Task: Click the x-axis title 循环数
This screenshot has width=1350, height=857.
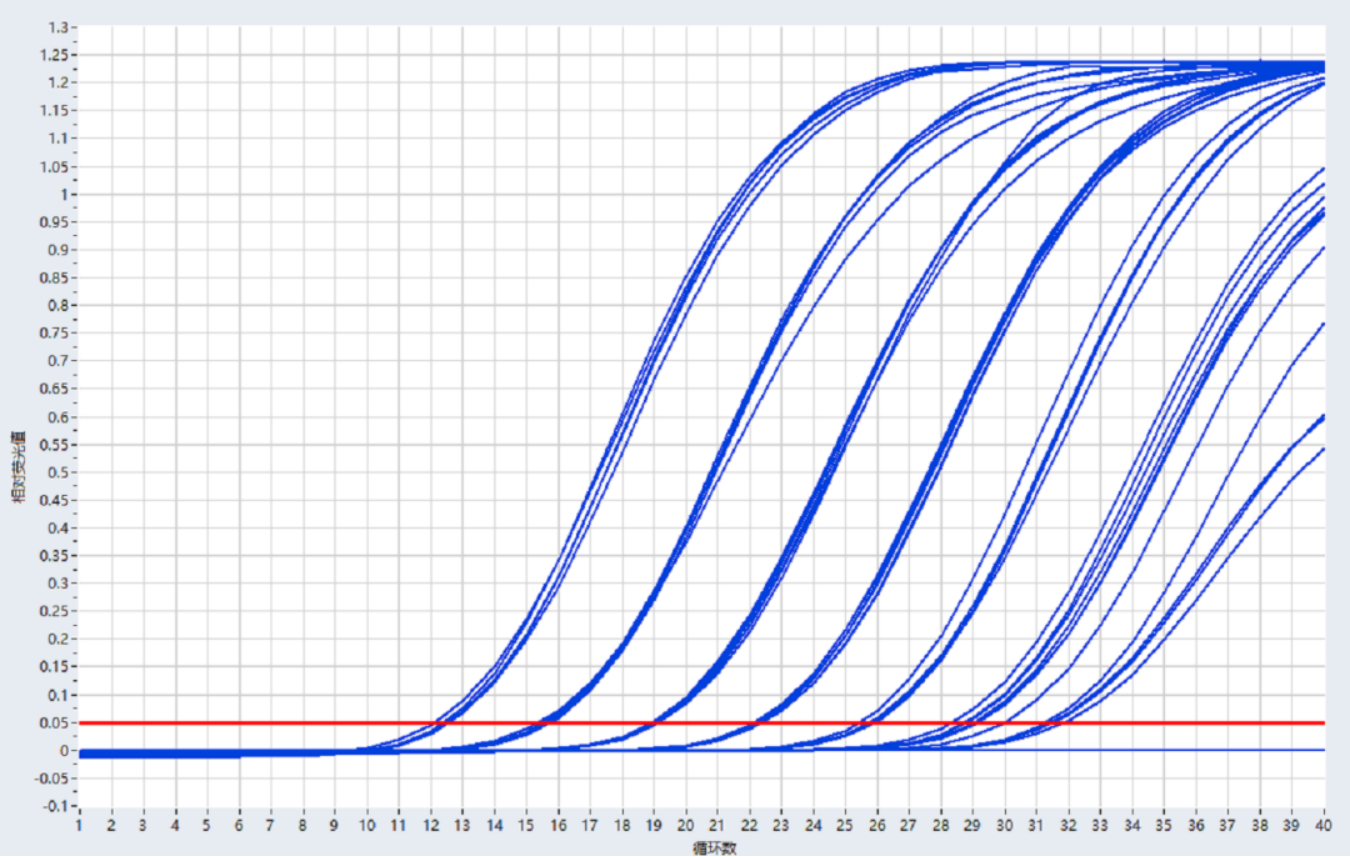Action: pyautogui.click(x=714, y=848)
